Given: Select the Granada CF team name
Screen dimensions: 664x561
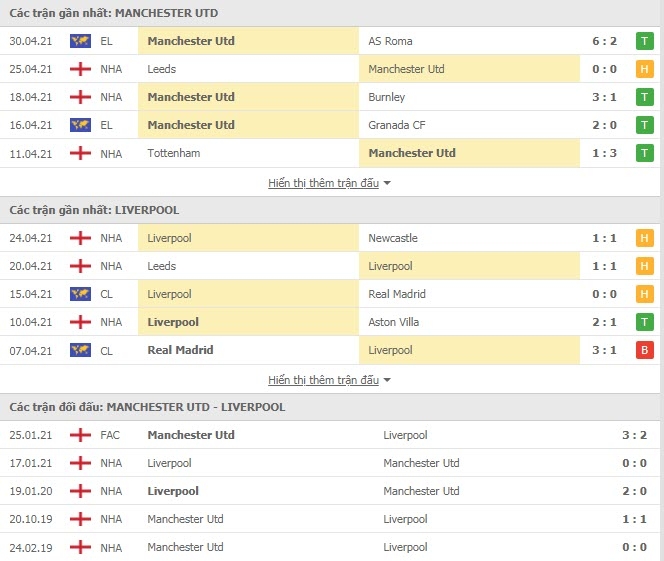Looking at the screenshot, I should pos(397,125).
